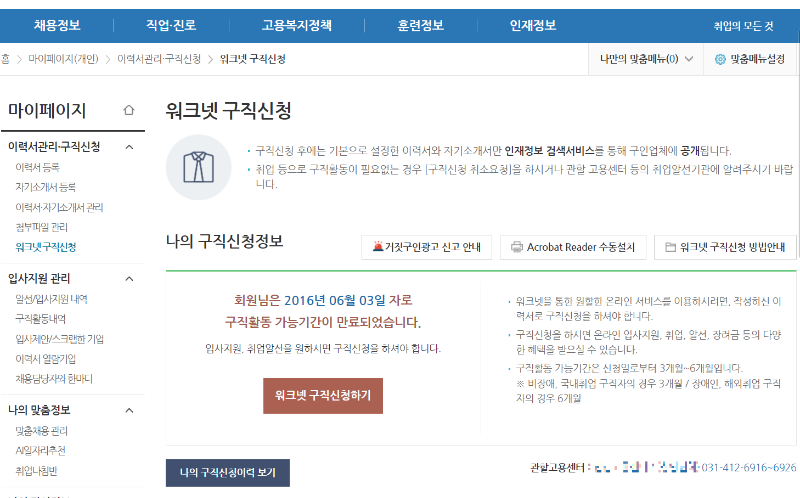
Task: Click the siren icon on 거짓구인광고 신고 안내
Action: [x=378, y=247]
